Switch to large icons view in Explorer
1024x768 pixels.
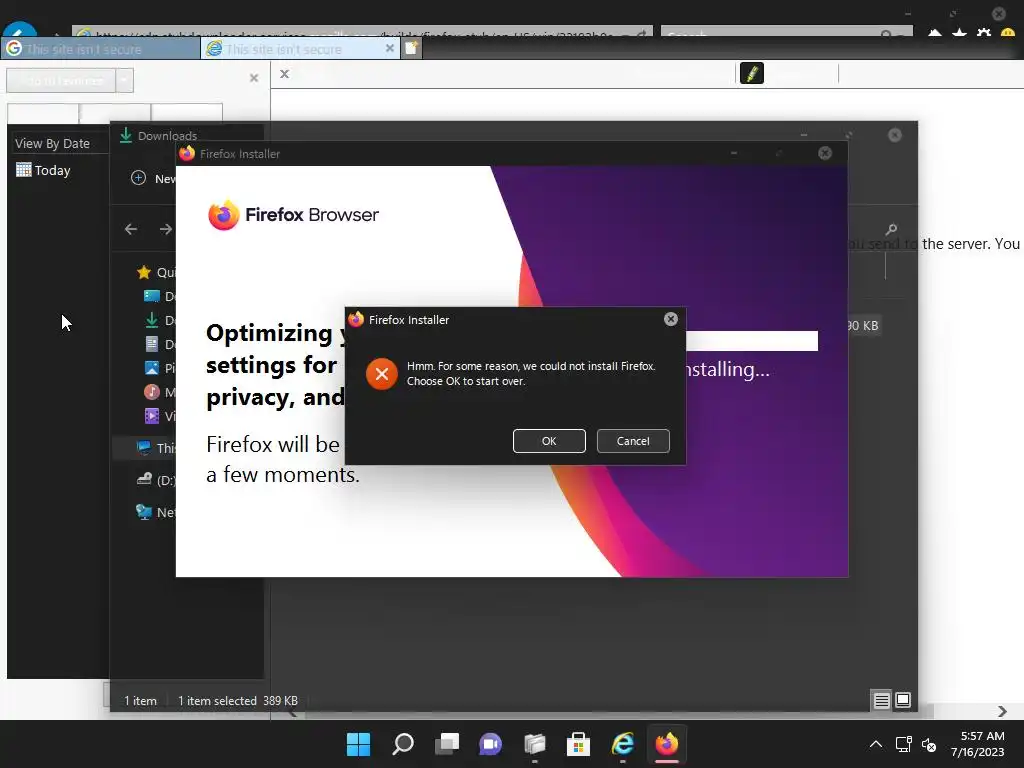(x=903, y=701)
